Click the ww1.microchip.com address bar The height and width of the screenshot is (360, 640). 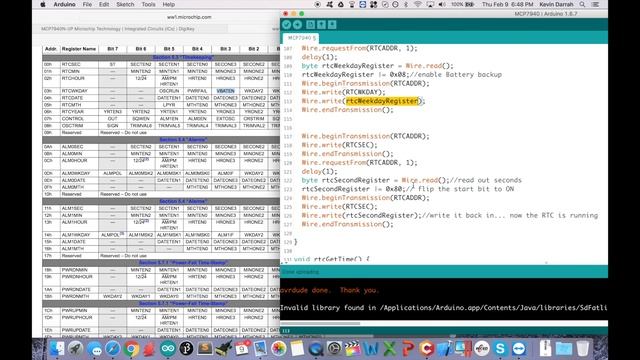(x=189, y=17)
